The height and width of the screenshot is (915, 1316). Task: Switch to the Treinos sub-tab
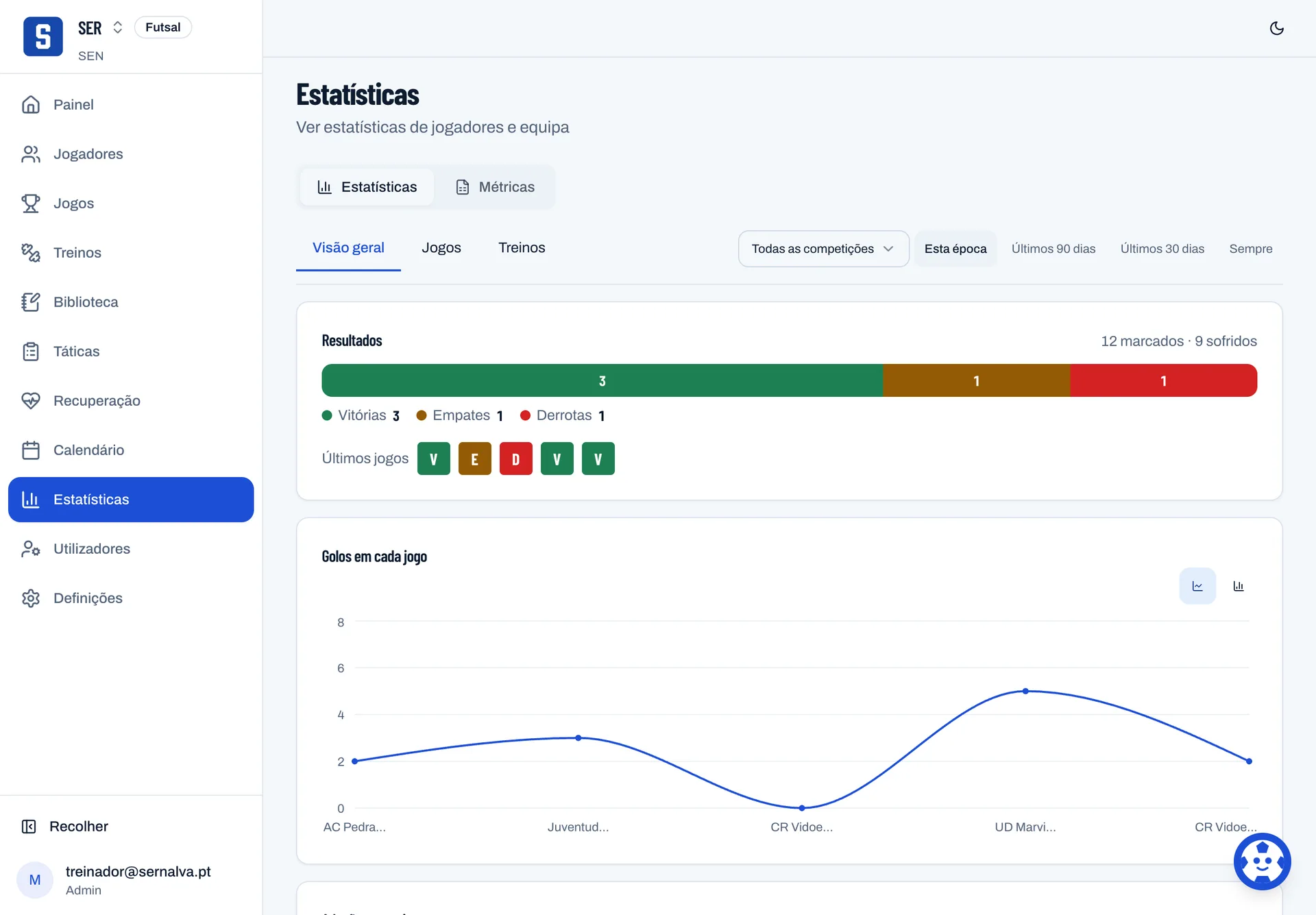tap(522, 248)
